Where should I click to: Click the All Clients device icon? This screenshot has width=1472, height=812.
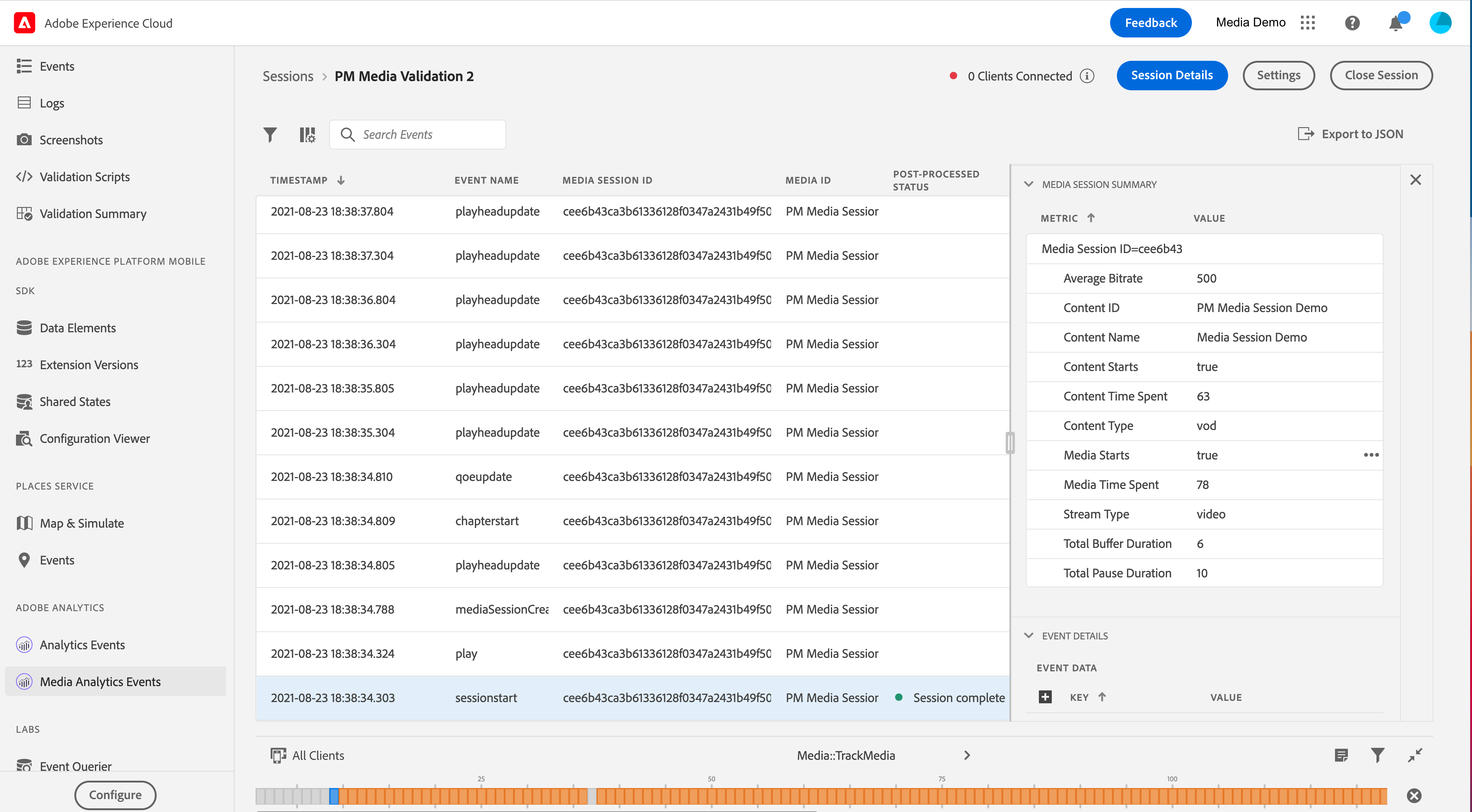[x=278, y=755]
